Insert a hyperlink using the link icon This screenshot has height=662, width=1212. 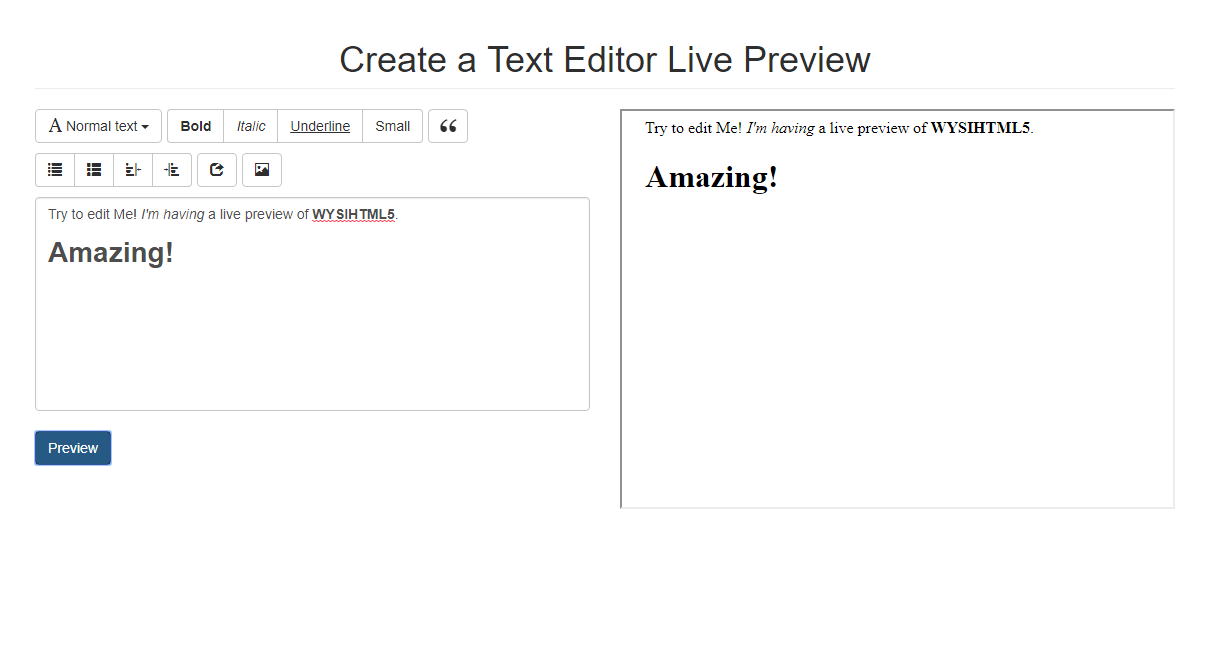tap(216, 170)
